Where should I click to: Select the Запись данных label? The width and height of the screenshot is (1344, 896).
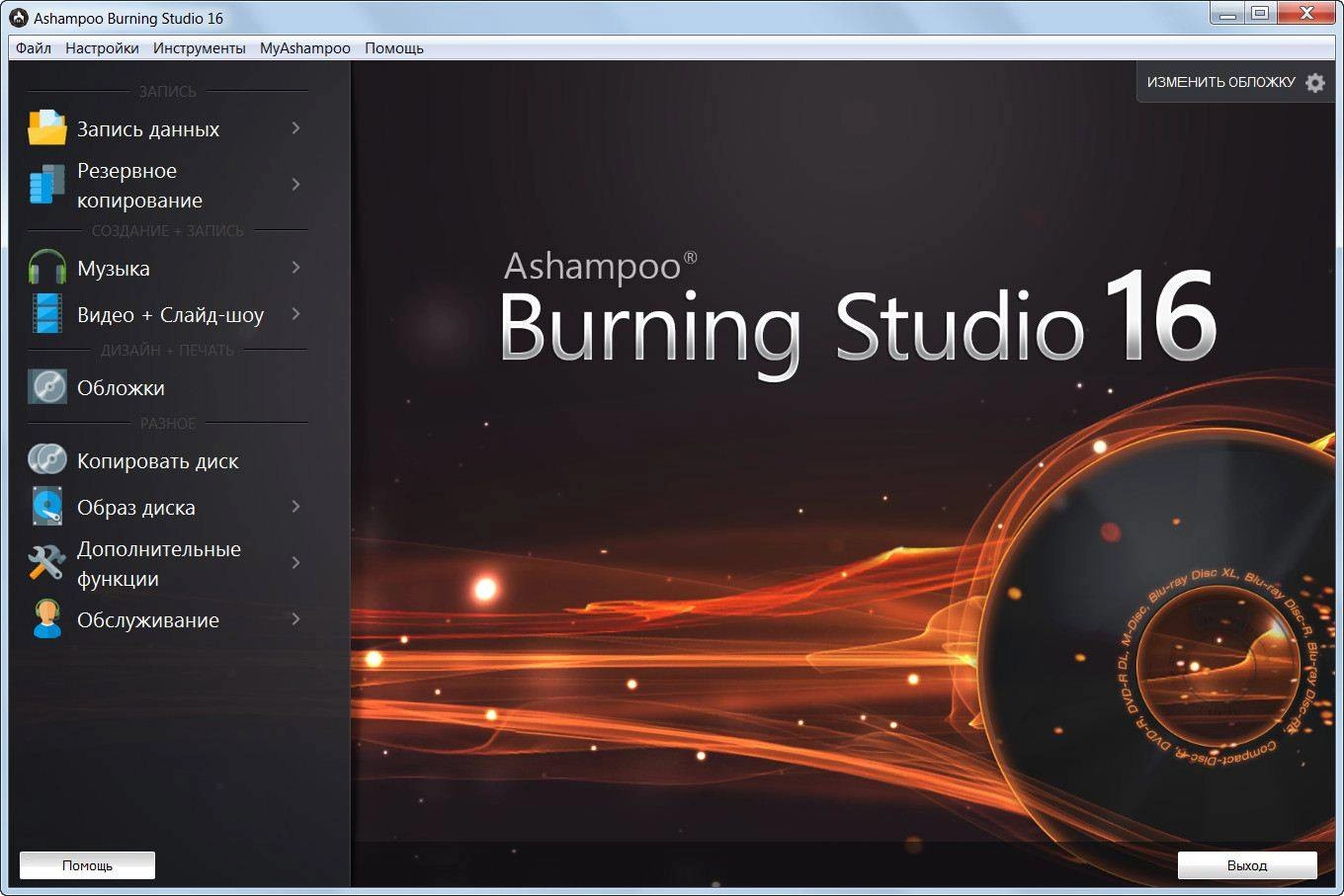point(148,129)
